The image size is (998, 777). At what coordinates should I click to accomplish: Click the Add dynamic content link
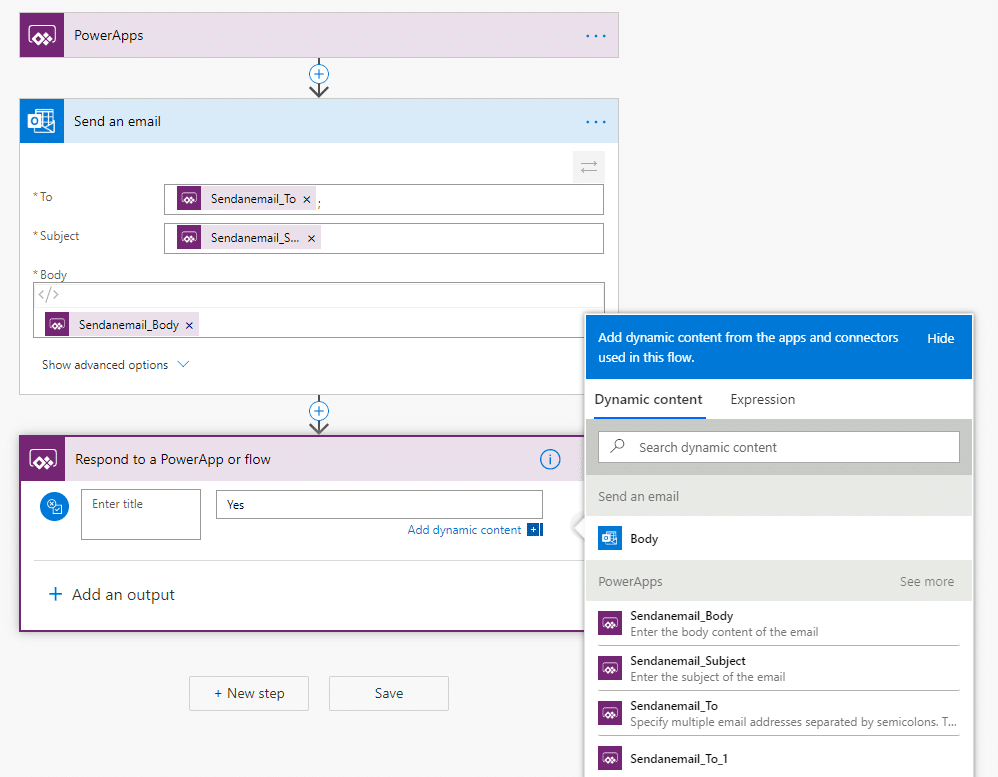(464, 529)
